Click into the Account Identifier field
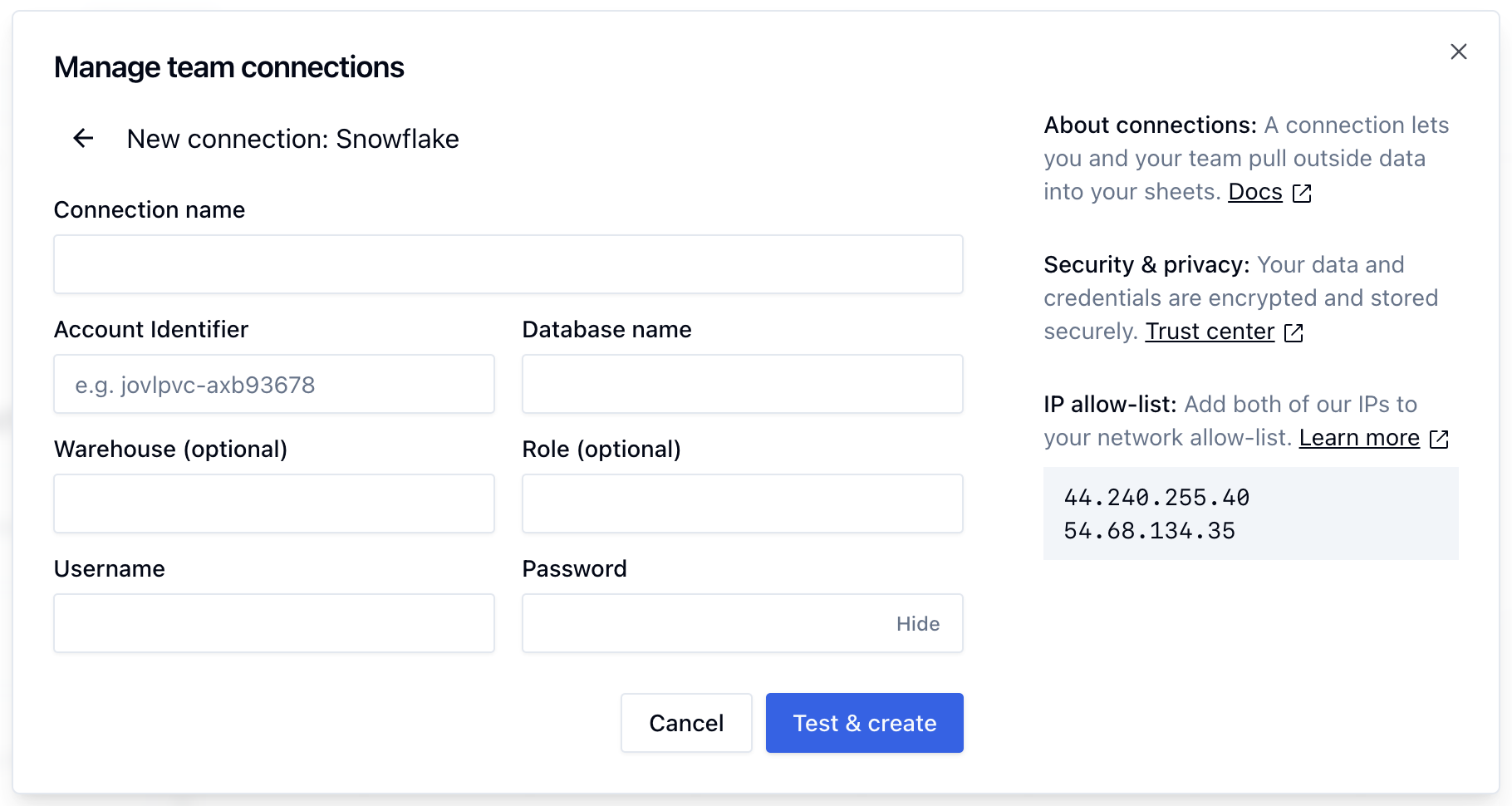The width and height of the screenshot is (1512, 806). 273,384
